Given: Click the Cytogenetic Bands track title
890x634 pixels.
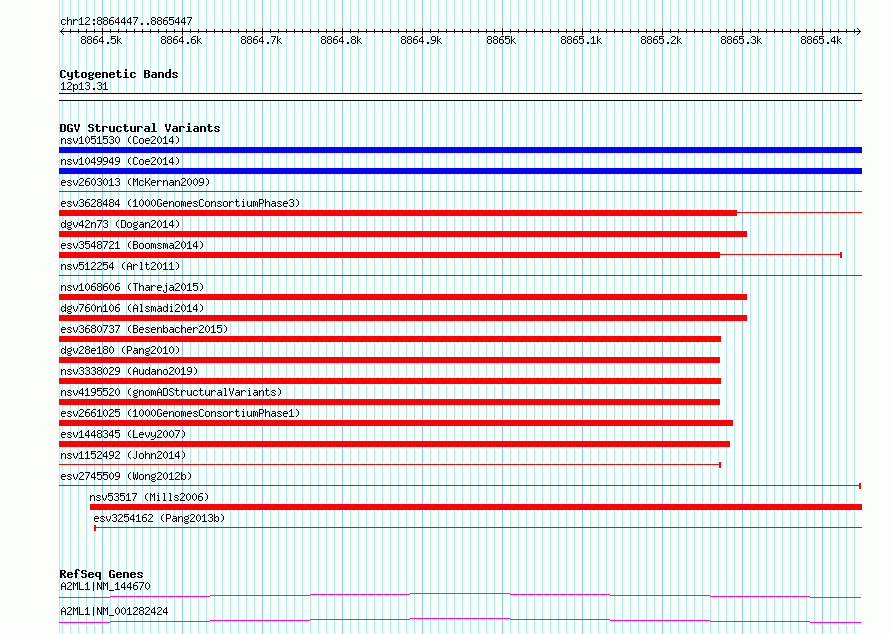Looking at the screenshot, I should pos(119,74).
